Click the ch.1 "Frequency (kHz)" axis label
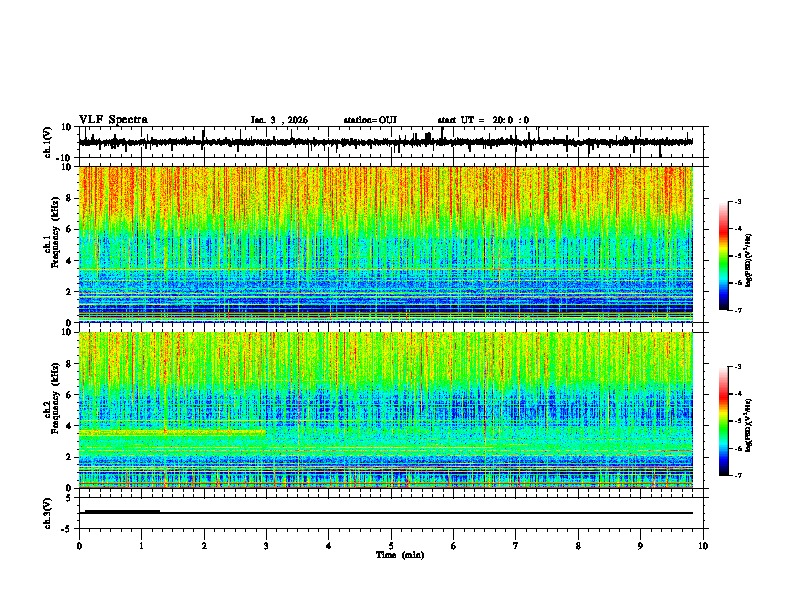The image size is (792, 612). 56,233
